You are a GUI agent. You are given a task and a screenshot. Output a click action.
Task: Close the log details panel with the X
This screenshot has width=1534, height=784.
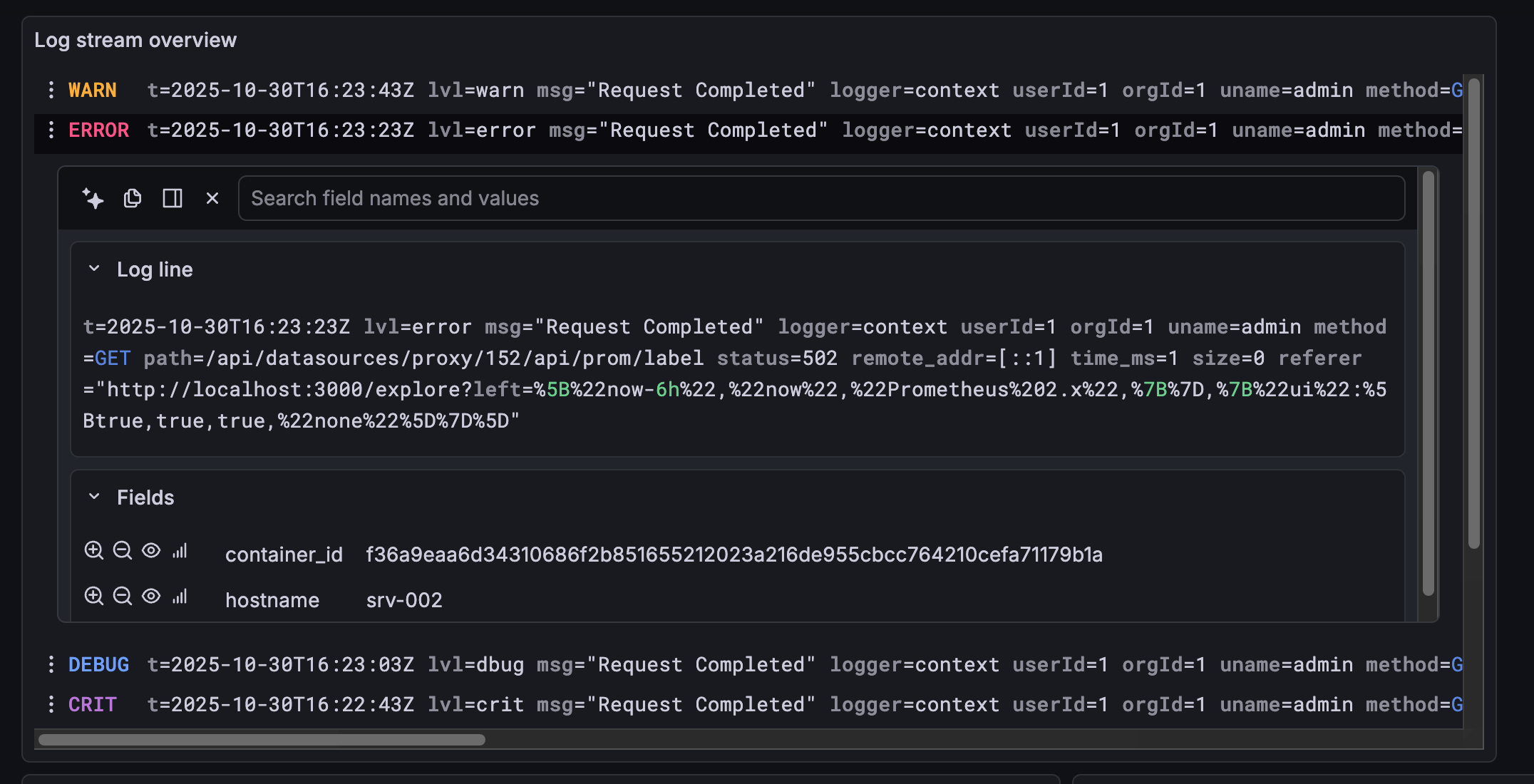(x=212, y=198)
